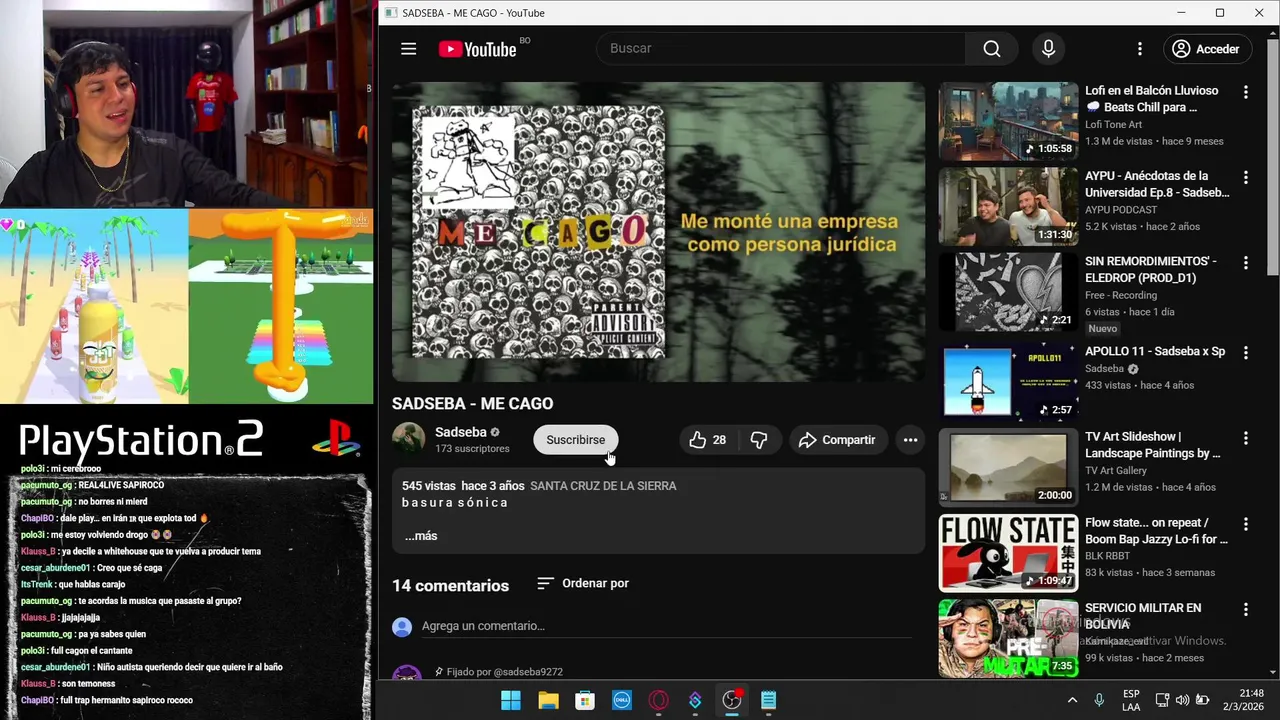Click the video title 'SADSEBA - ME CAGO'
1280x720 pixels.
472,404
